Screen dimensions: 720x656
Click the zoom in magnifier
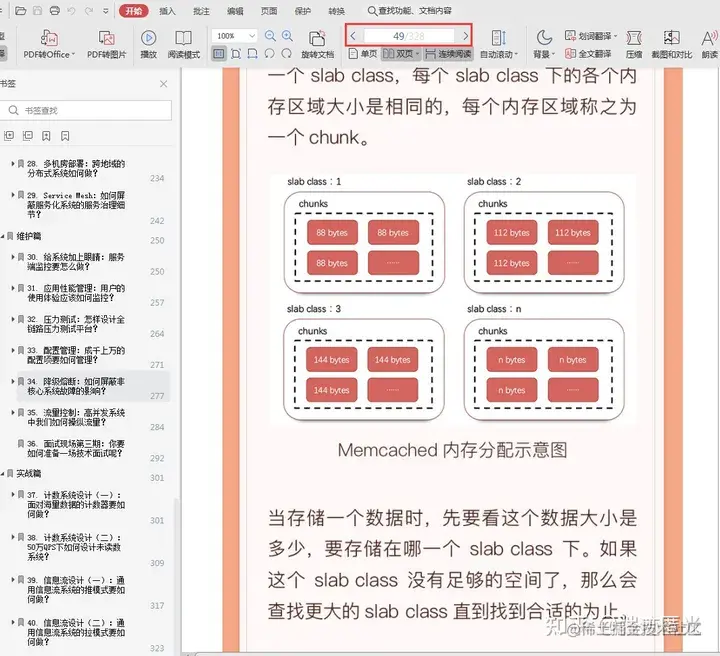click(287, 36)
